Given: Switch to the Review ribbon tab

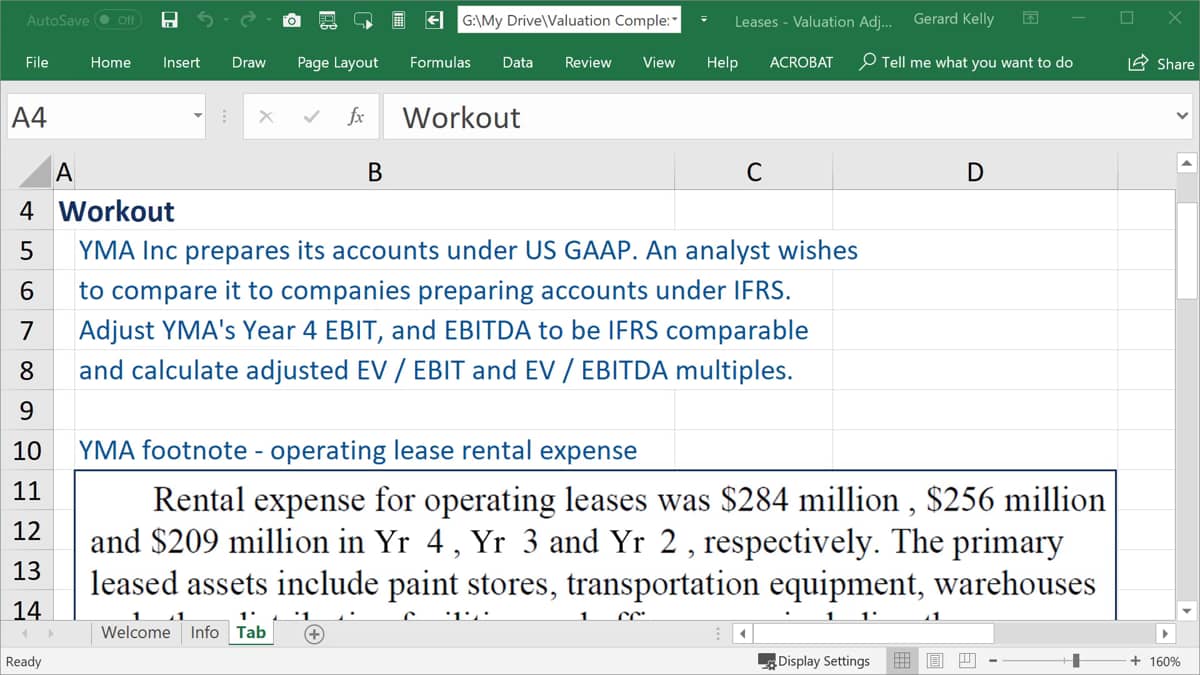Looking at the screenshot, I should 588,62.
